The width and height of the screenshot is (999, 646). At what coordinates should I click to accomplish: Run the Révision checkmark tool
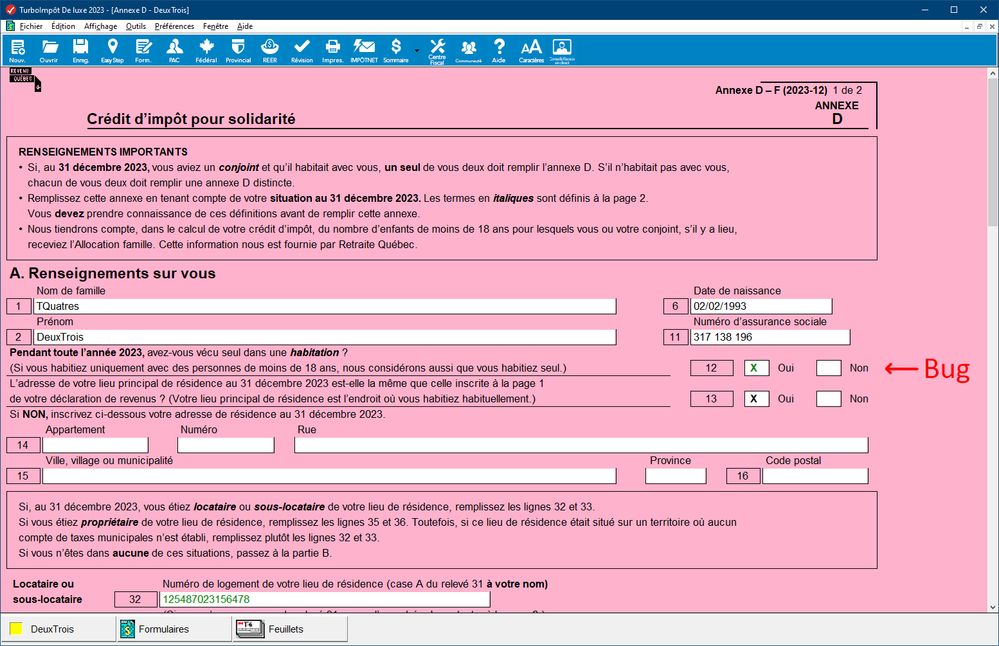(301, 50)
